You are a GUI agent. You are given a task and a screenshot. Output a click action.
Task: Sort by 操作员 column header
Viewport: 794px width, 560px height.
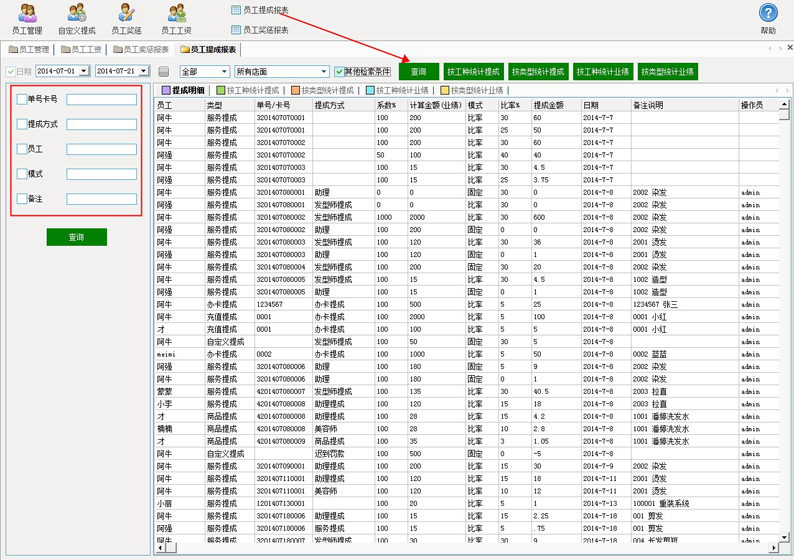759,105
